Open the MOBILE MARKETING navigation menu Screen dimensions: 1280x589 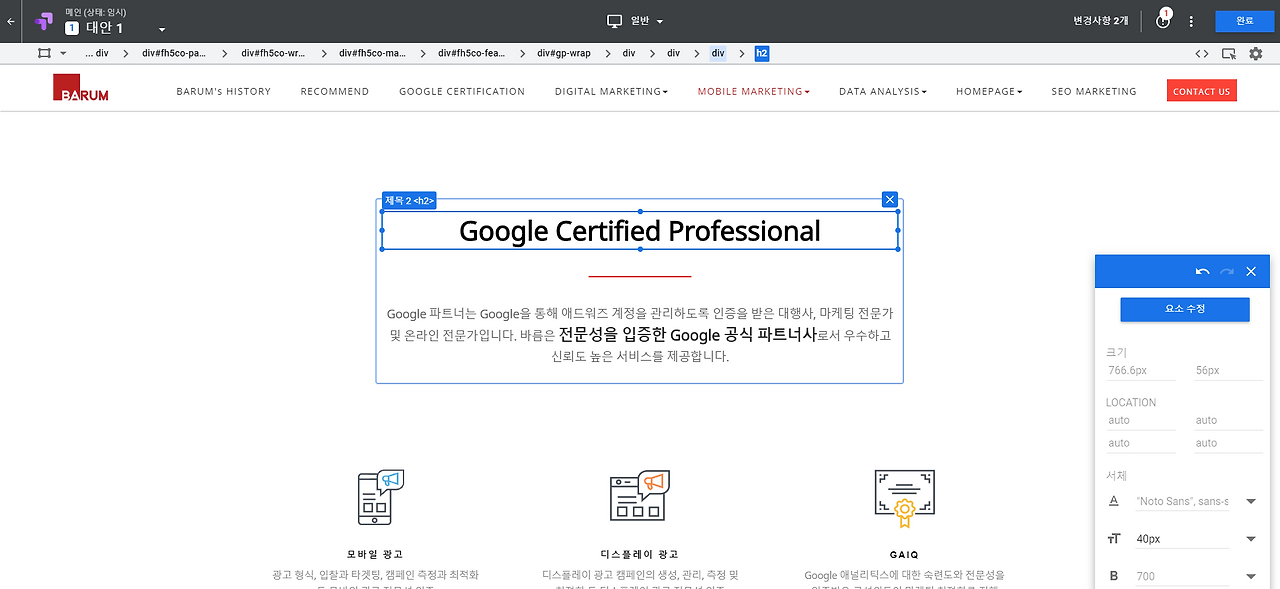(x=752, y=90)
